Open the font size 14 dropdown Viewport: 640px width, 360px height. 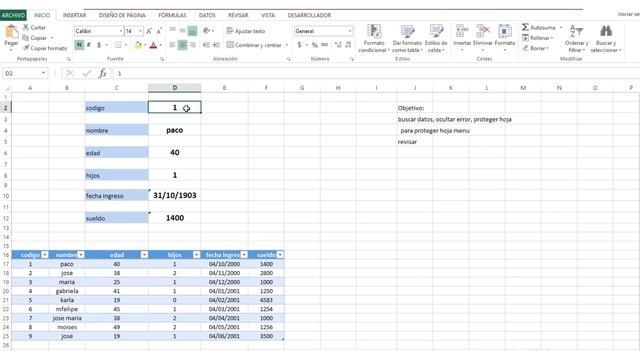[x=140, y=31]
